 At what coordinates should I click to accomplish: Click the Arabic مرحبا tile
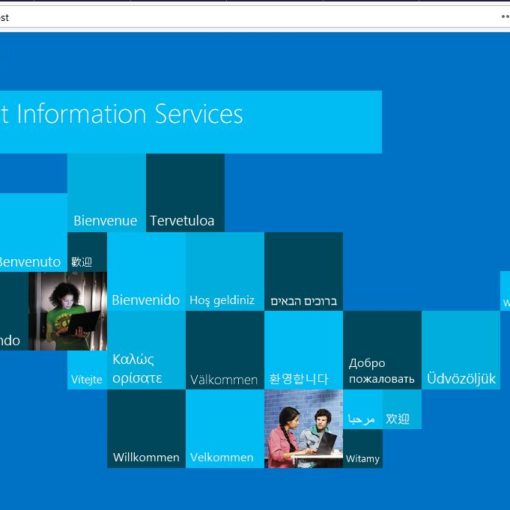tap(363, 409)
